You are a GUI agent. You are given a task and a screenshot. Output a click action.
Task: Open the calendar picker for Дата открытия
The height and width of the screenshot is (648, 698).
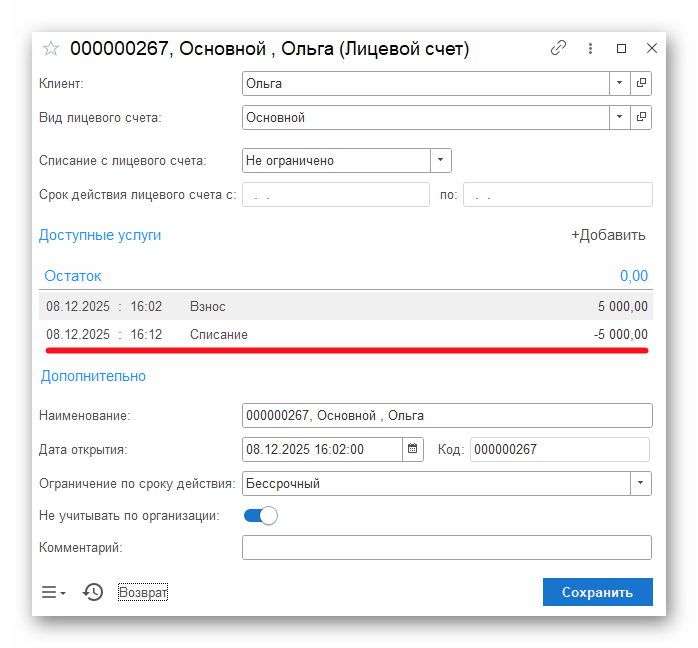pyautogui.click(x=413, y=449)
